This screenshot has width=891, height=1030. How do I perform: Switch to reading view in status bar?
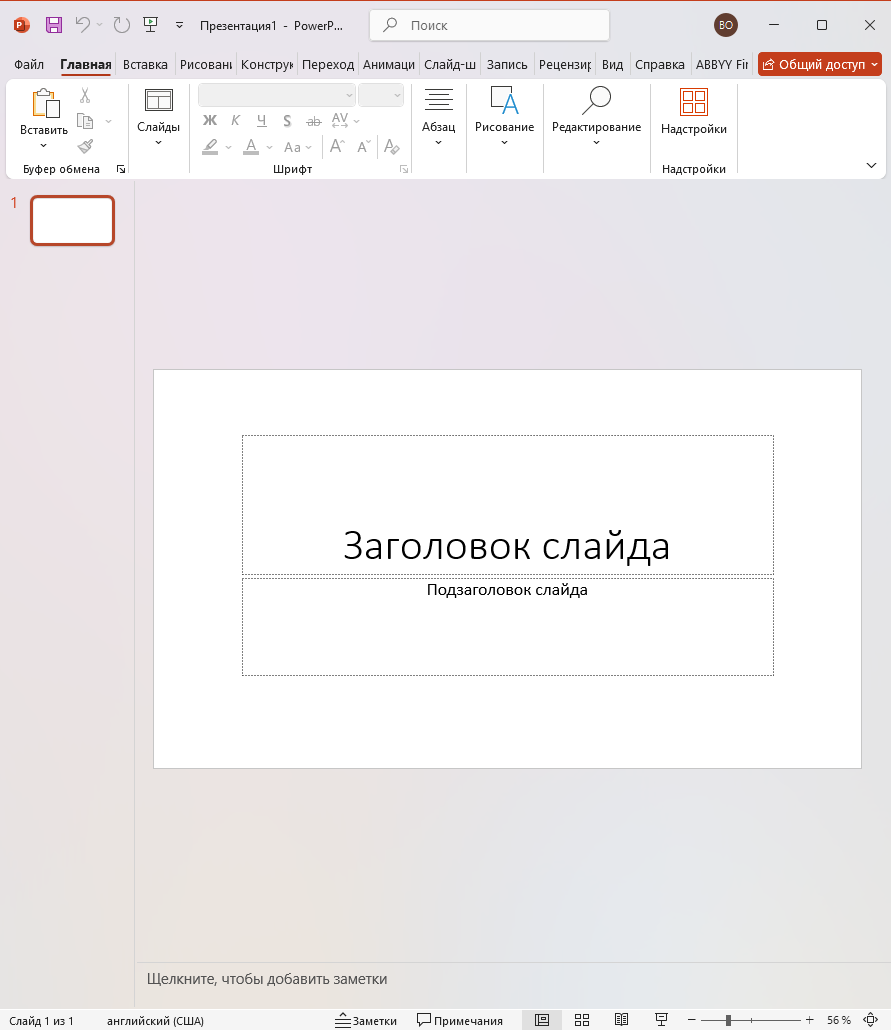[621, 1020]
